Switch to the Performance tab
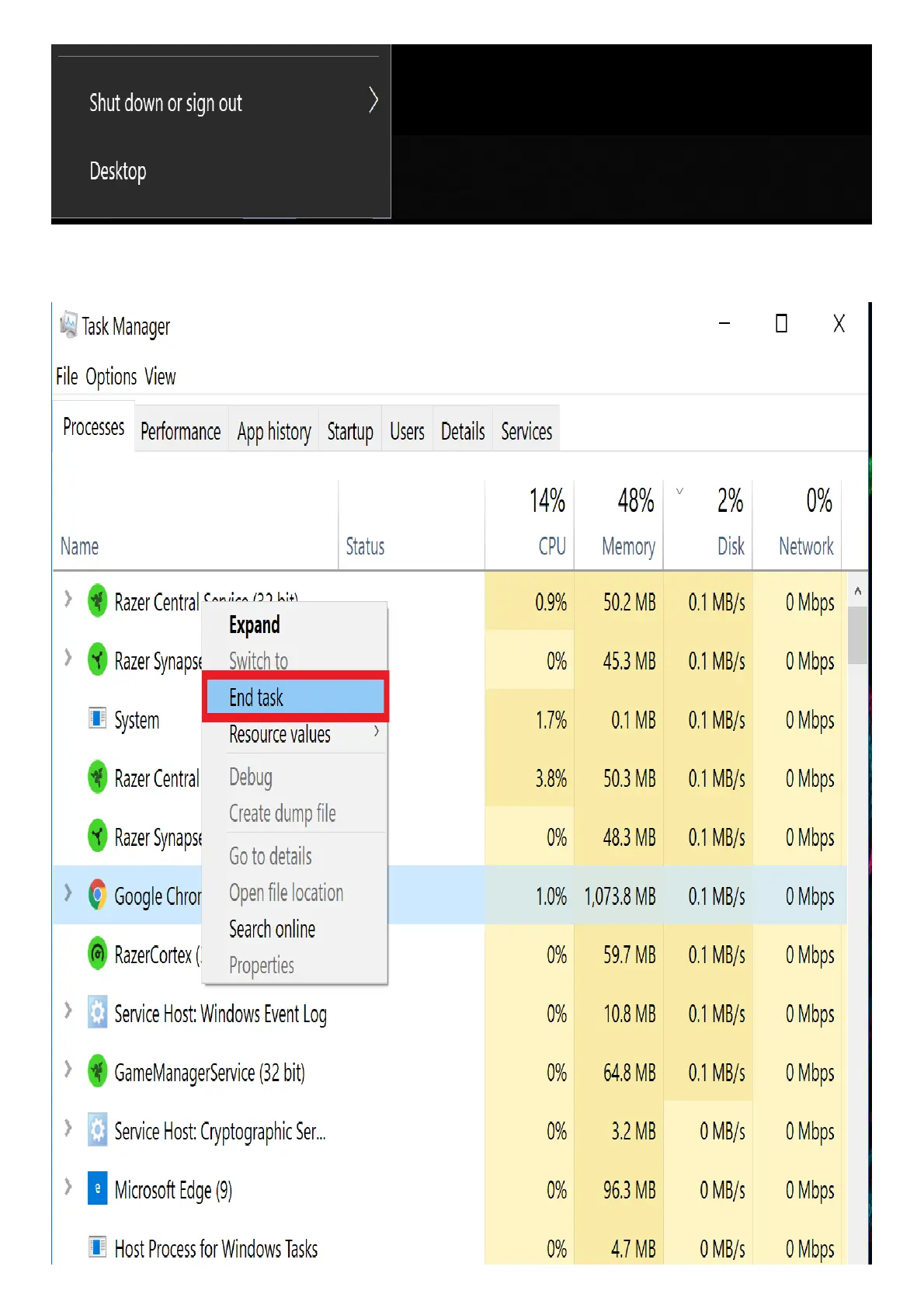The width and height of the screenshot is (924, 1308). coord(181,431)
